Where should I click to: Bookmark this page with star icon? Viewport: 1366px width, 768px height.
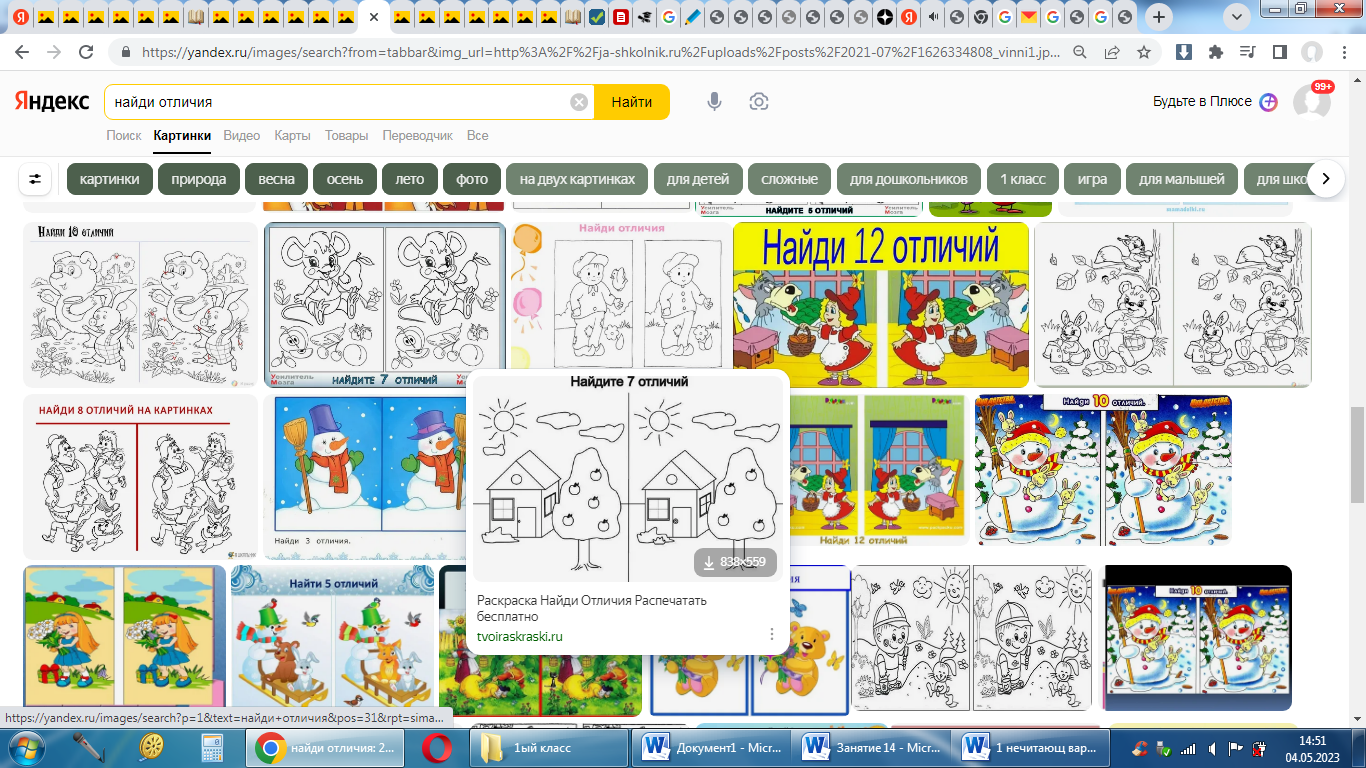coord(1144,52)
